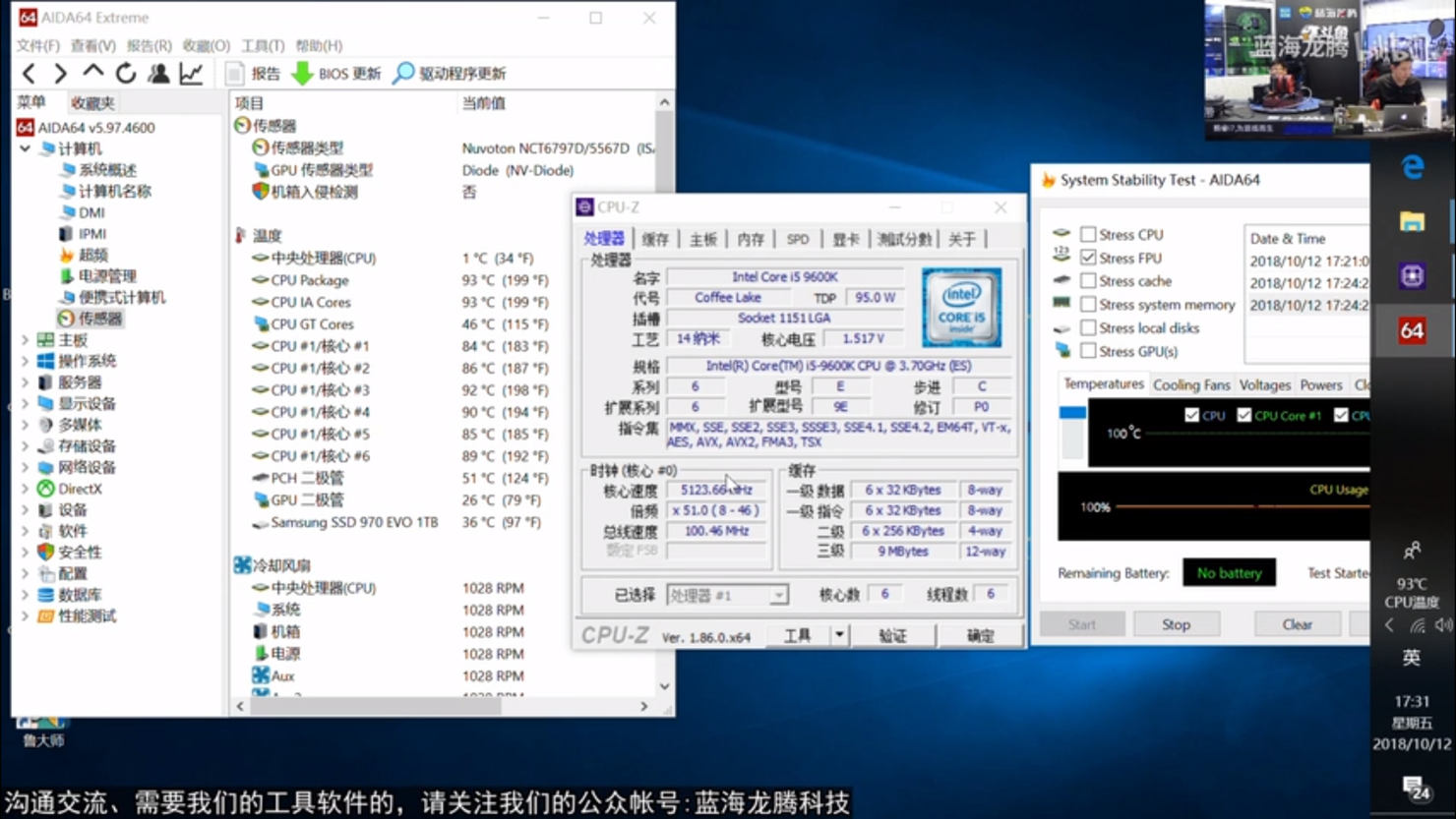Switch to the 显卡 tab in CPU-Z
The height and width of the screenshot is (819, 1456).
846,239
